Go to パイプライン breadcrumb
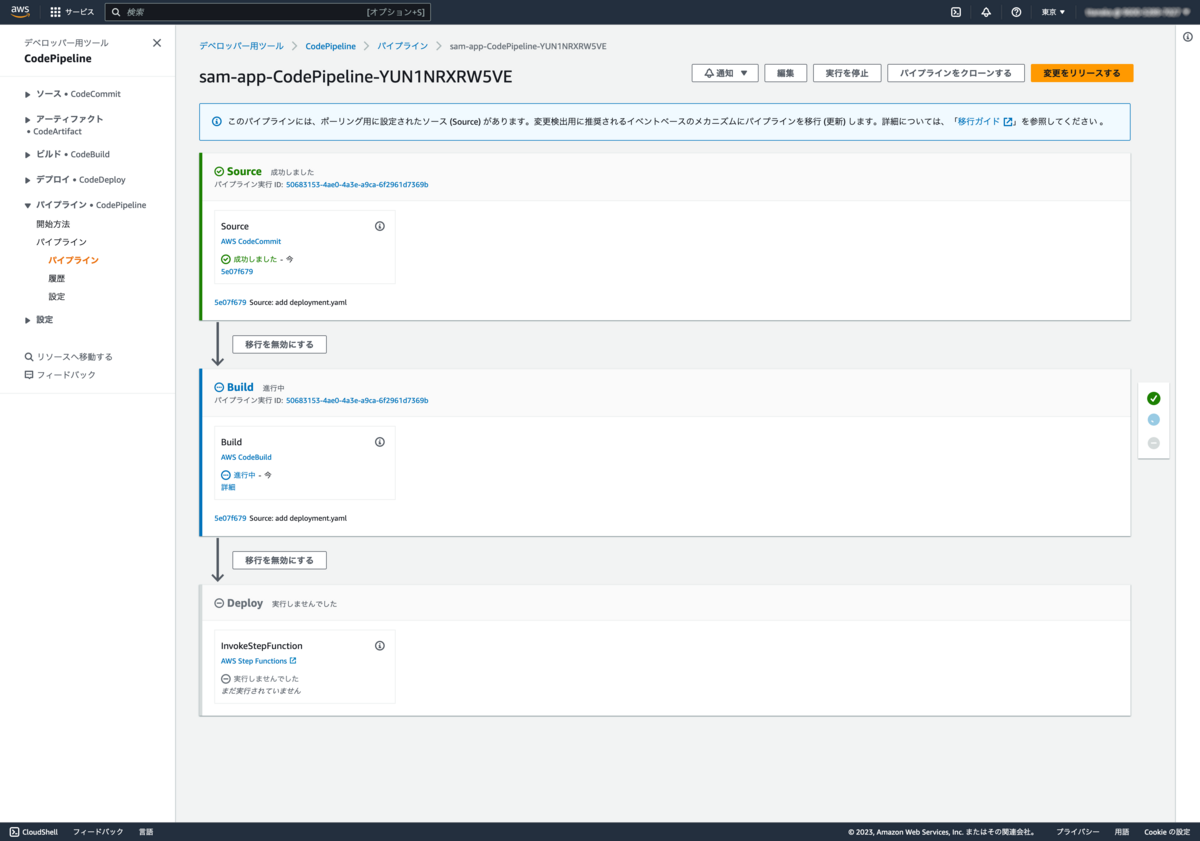This screenshot has width=1200, height=841. coord(402,46)
